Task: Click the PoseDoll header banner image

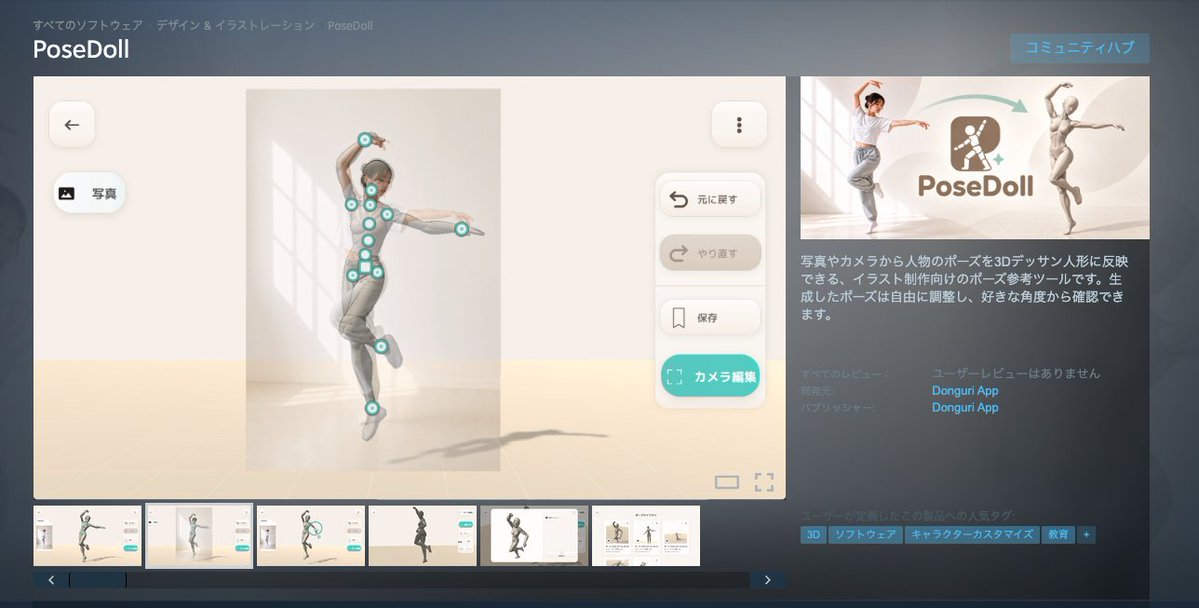Action: (x=975, y=158)
